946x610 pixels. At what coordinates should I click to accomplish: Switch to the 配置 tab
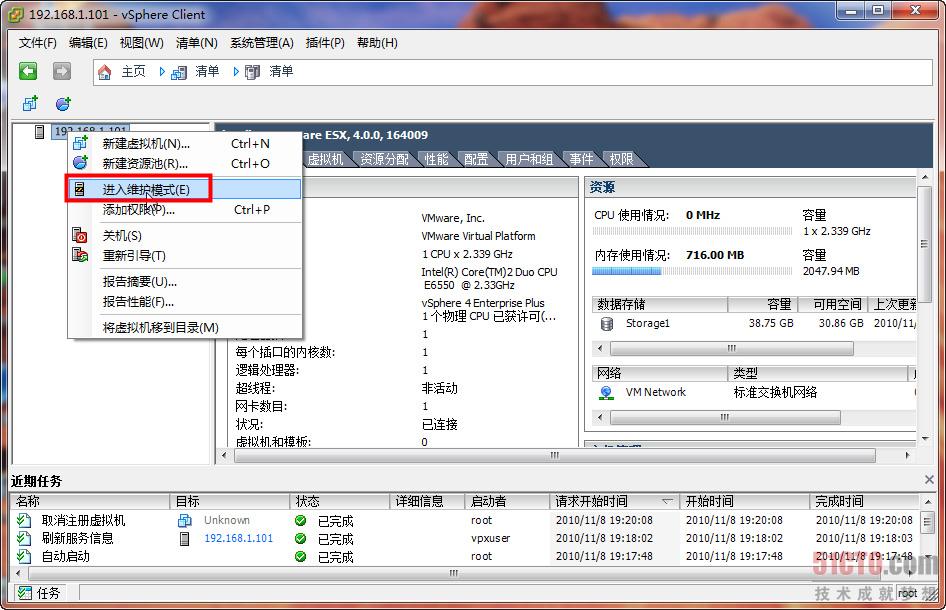point(476,159)
